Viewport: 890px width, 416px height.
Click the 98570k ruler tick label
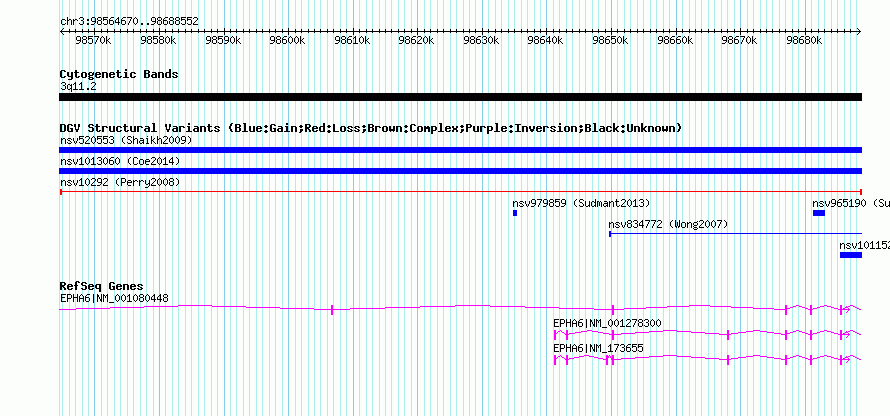point(93,41)
